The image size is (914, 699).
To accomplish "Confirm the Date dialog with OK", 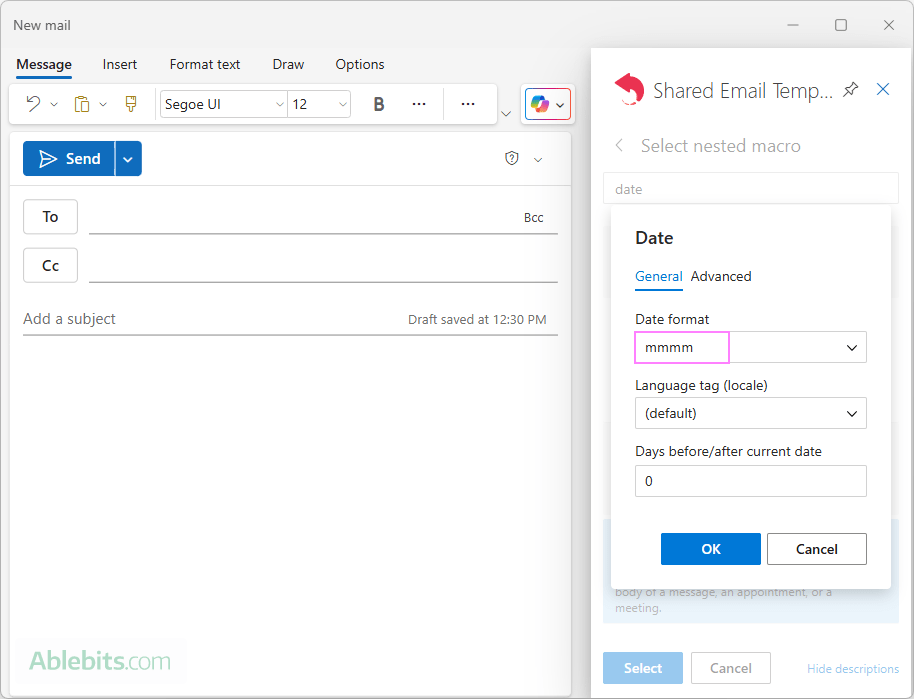I will click(x=711, y=549).
